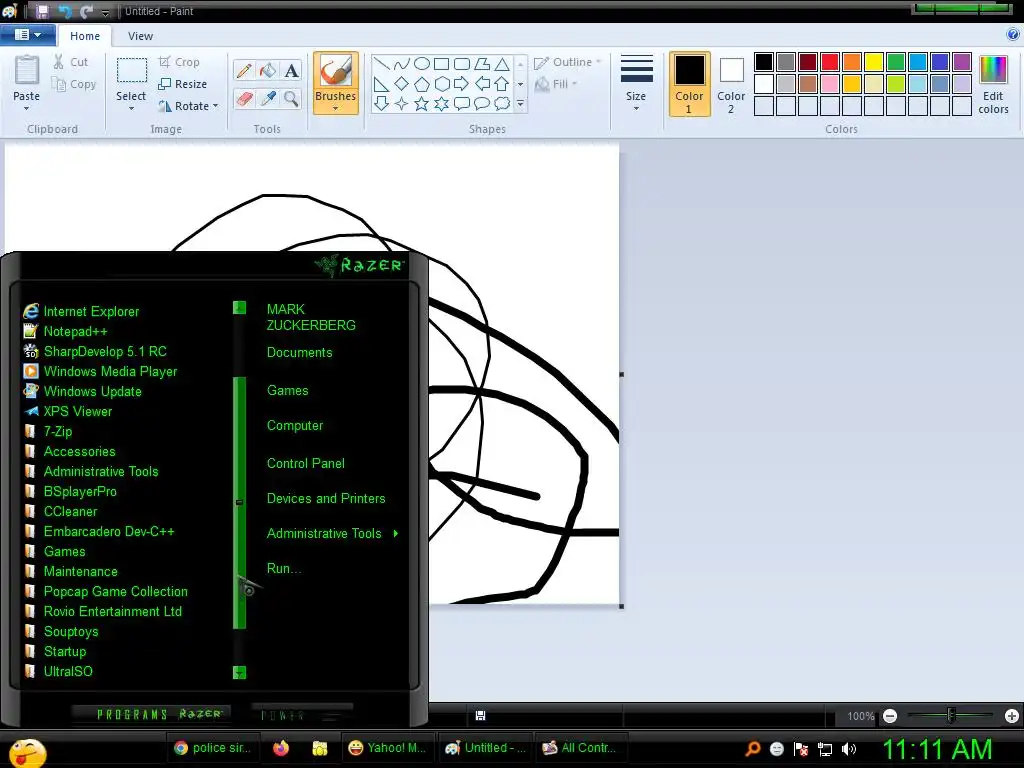Open the Resize dialog

pos(183,84)
